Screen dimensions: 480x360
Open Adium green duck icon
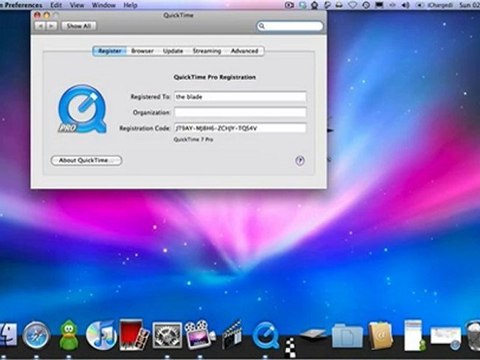(x=69, y=335)
